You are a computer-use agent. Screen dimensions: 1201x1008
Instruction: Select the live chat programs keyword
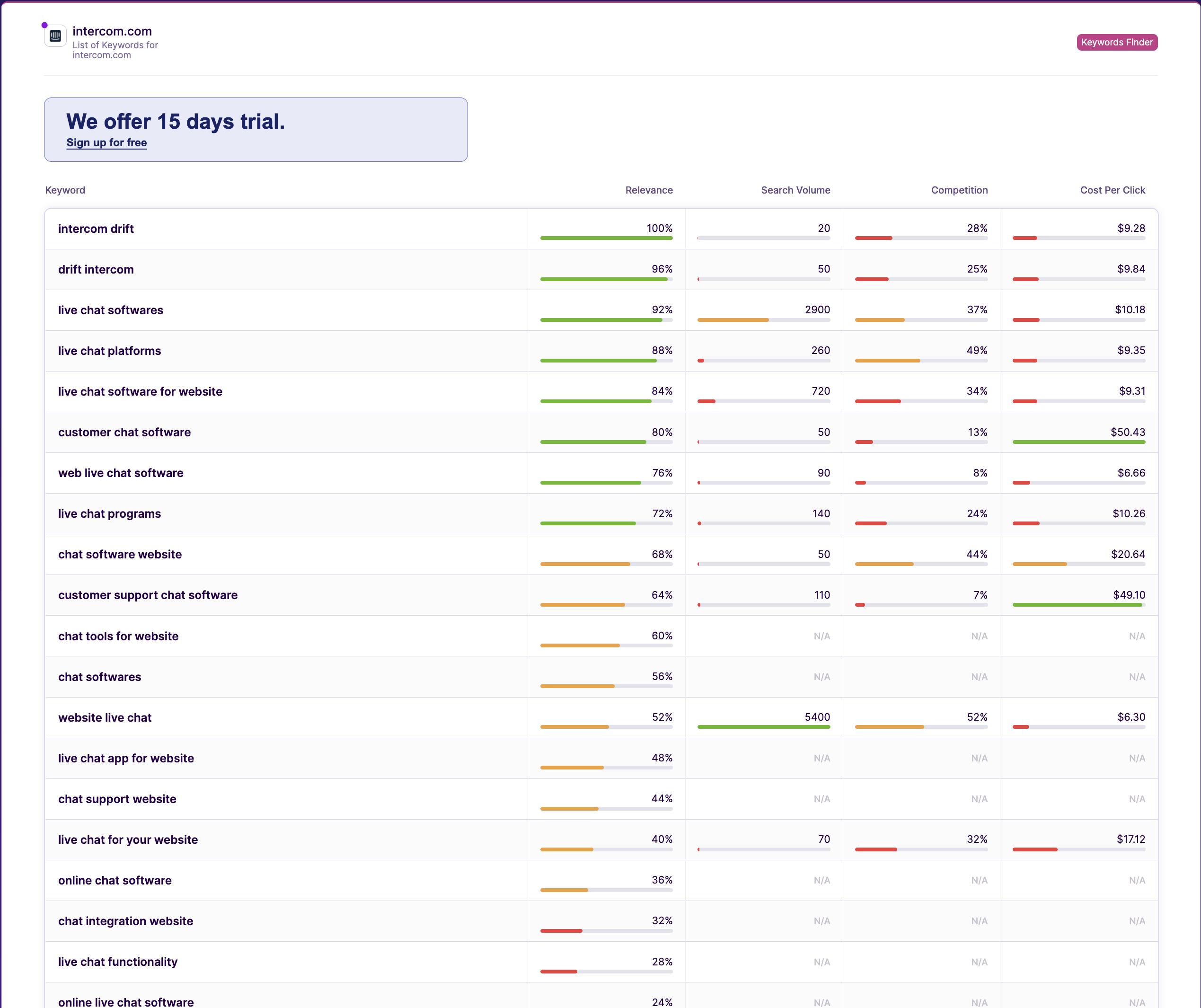point(109,514)
